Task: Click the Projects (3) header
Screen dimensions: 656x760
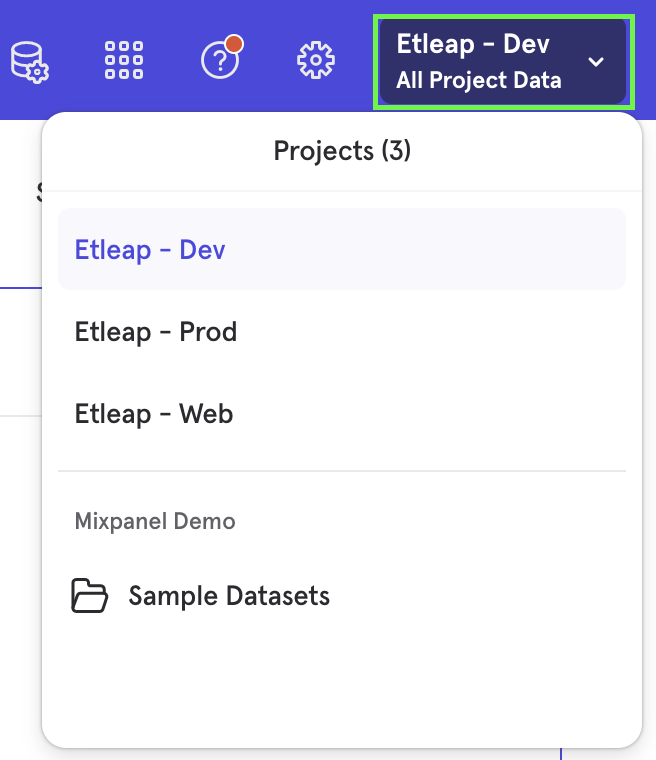Action: (x=342, y=151)
